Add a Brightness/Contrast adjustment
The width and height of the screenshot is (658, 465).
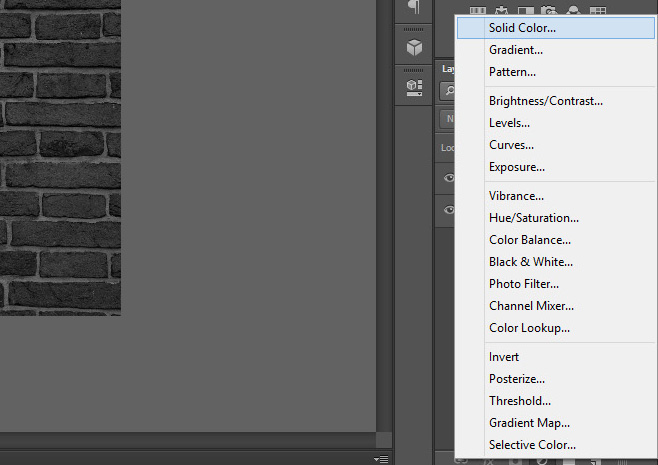click(545, 101)
